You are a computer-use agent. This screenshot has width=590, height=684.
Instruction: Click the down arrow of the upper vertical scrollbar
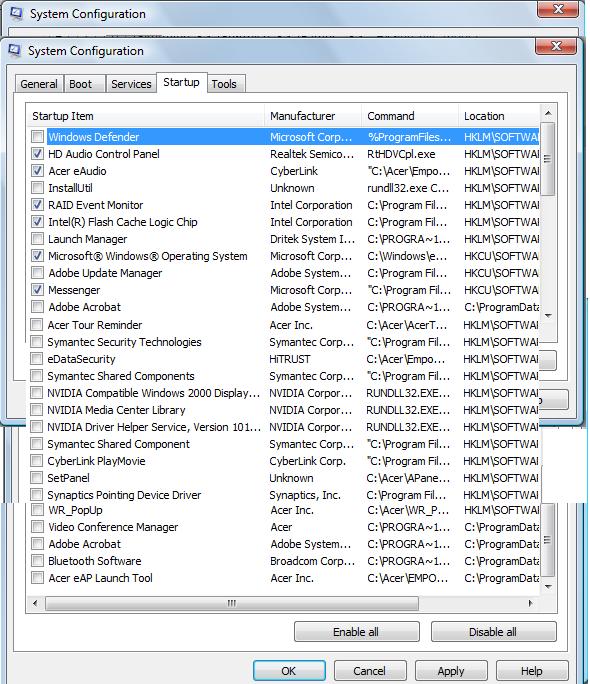[548, 315]
